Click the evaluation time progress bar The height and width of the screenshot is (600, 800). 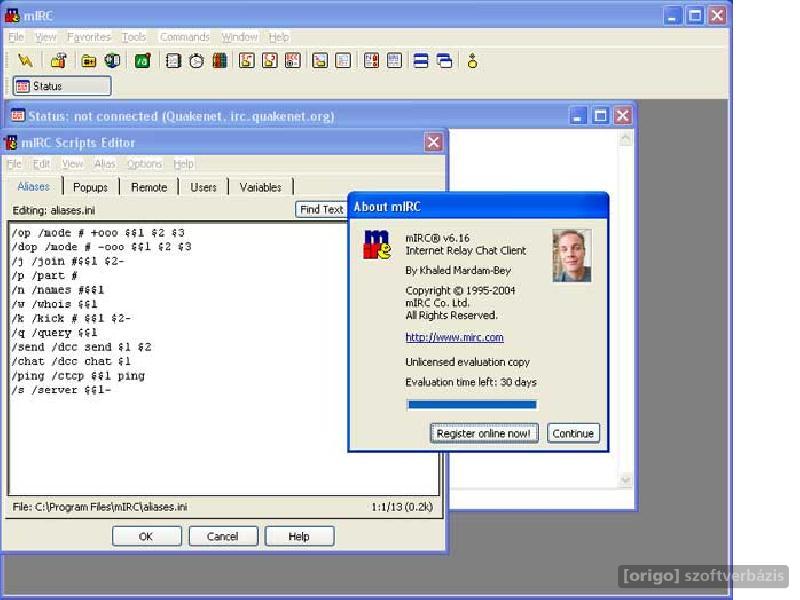pos(471,405)
